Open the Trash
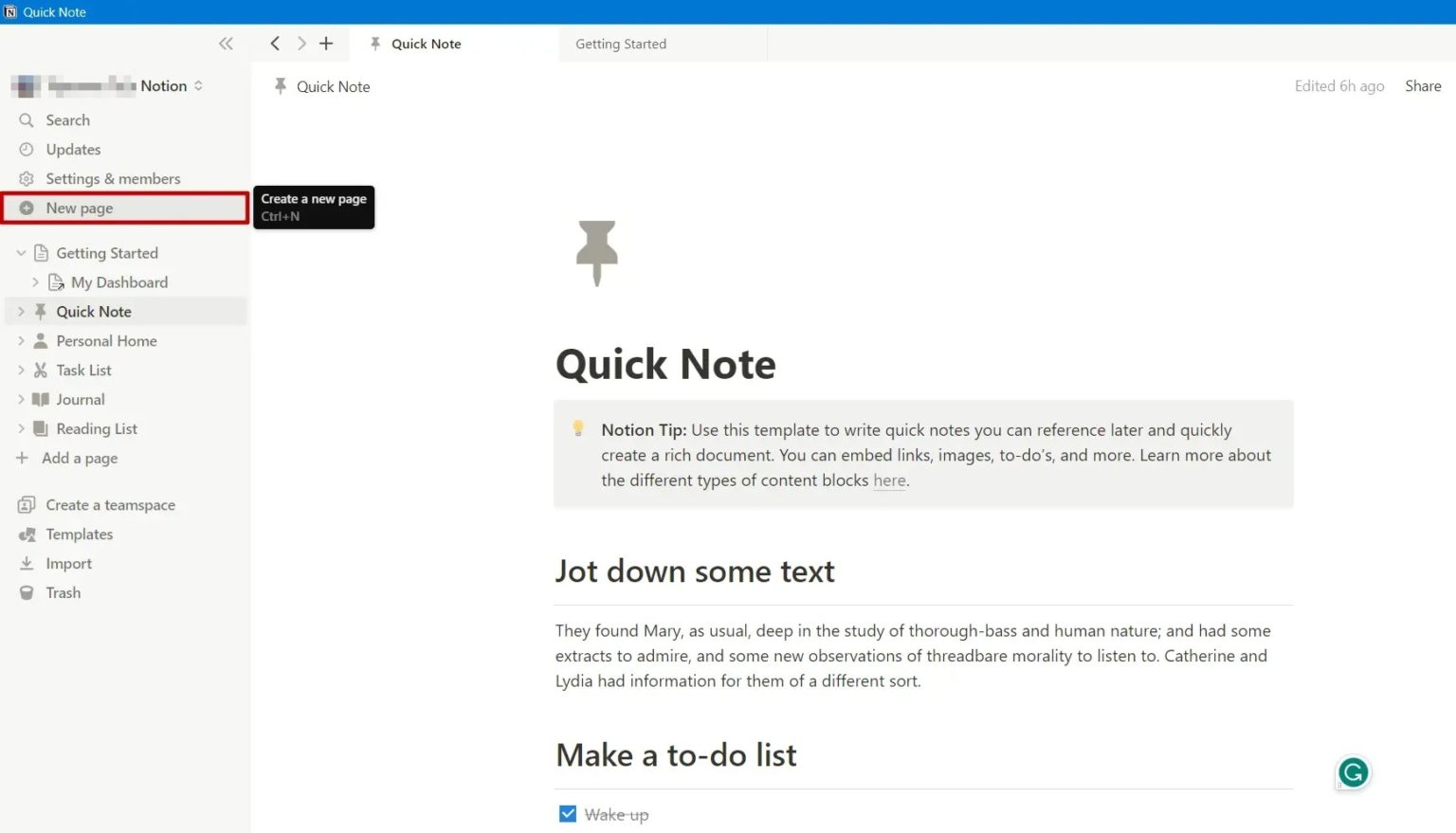This screenshot has height=833, width=1456. click(x=63, y=592)
